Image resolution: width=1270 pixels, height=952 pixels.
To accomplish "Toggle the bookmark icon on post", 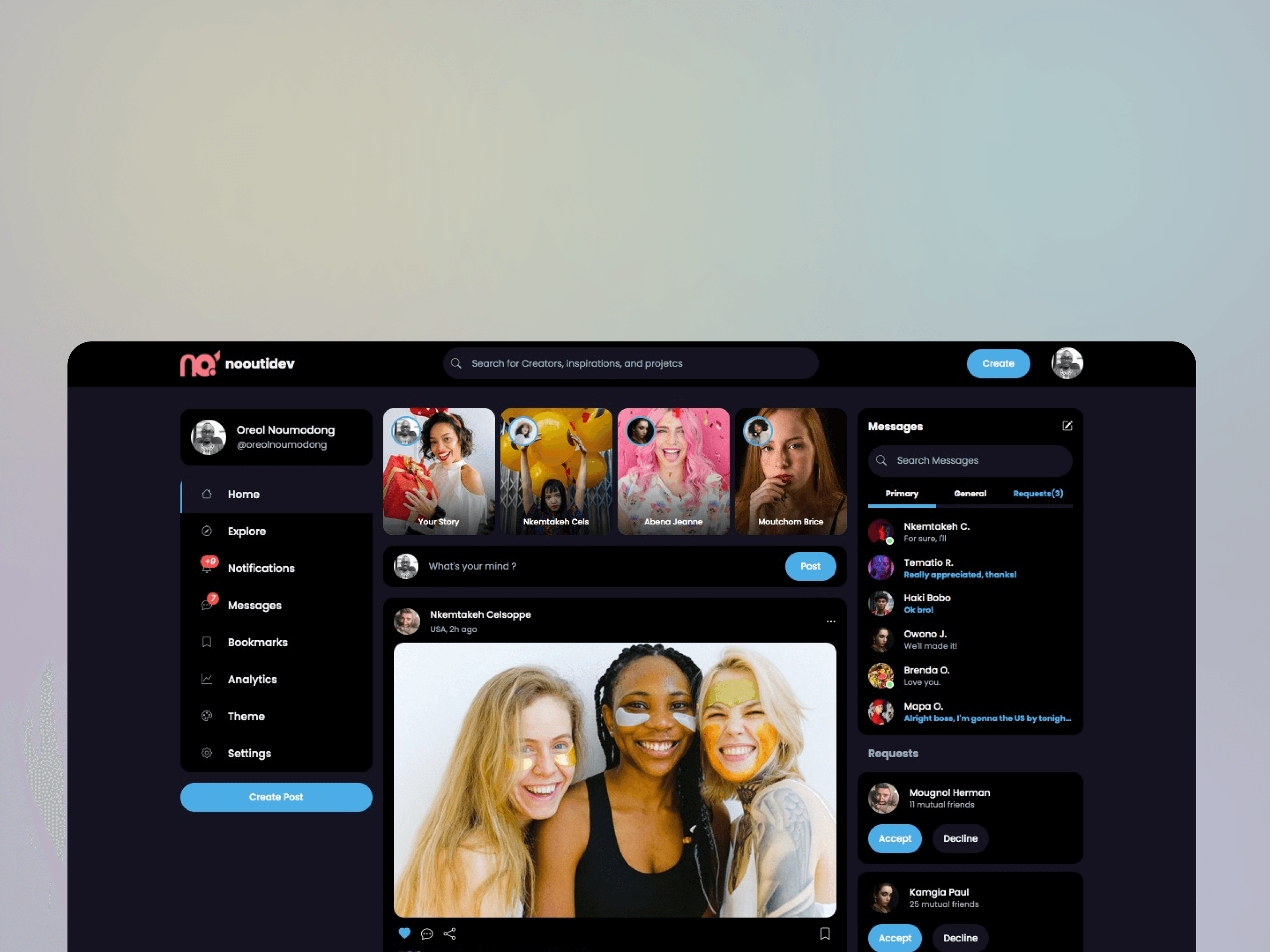I will click(x=825, y=933).
